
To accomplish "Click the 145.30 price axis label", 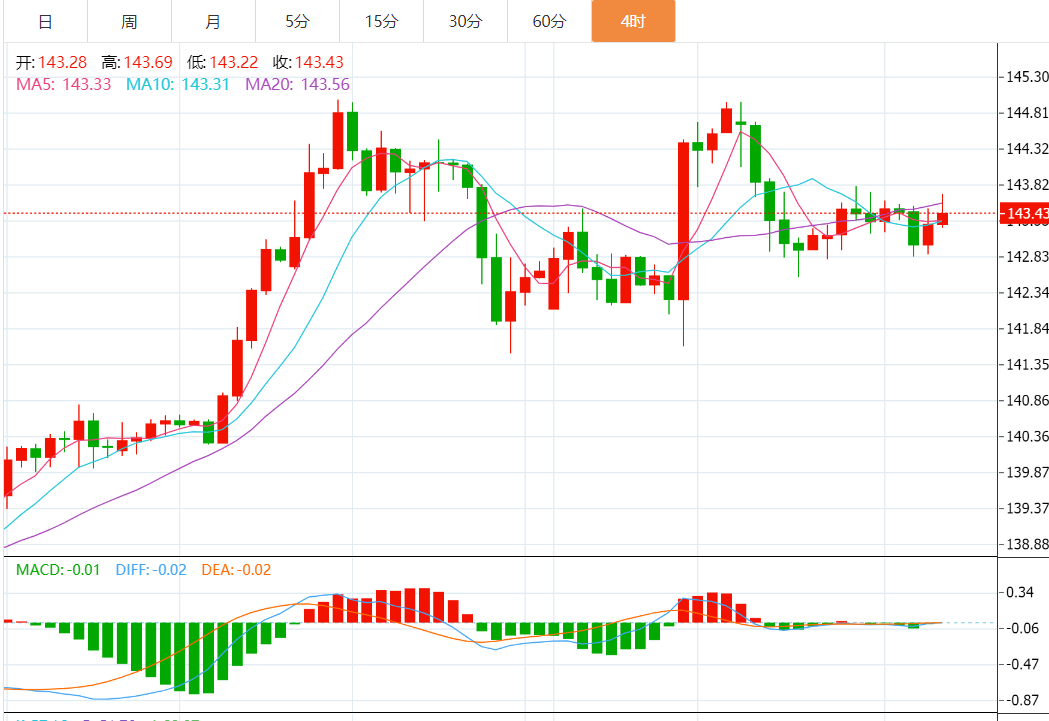I will click(x=1027, y=77).
